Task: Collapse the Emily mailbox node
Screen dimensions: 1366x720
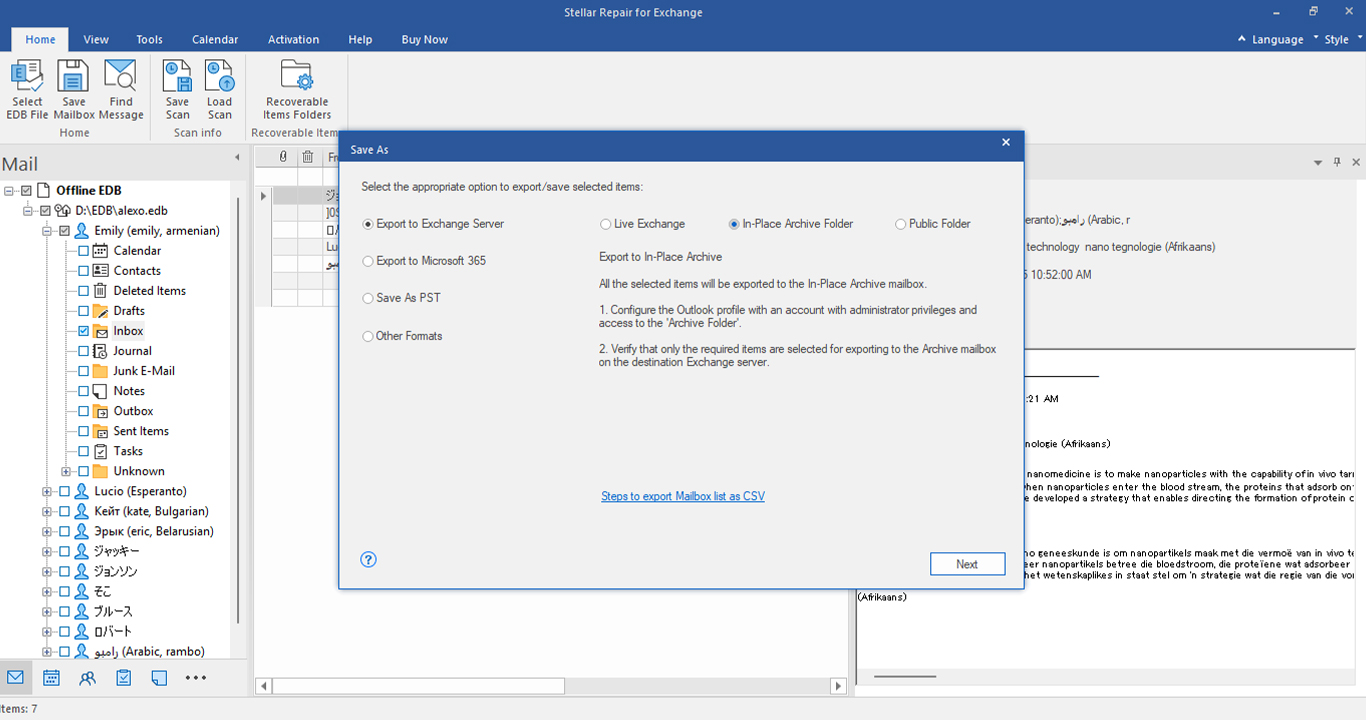Action: pyautogui.click(x=47, y=231)
